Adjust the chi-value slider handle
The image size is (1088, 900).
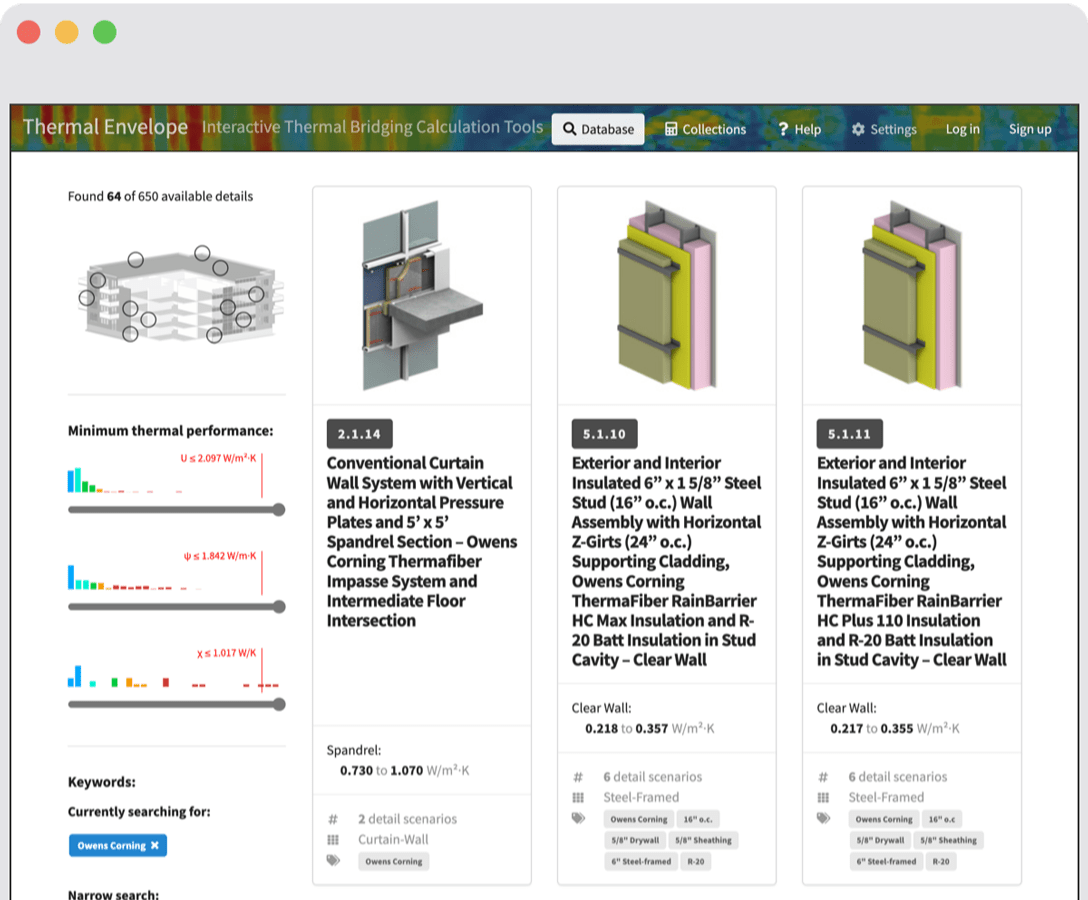[x=279, y=704]
